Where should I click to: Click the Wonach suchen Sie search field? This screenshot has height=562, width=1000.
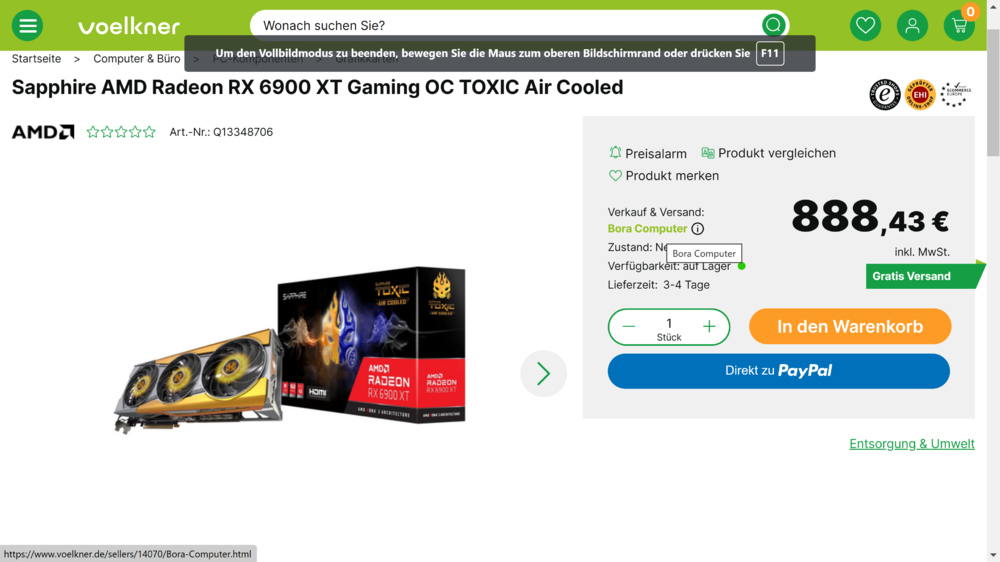507,26
